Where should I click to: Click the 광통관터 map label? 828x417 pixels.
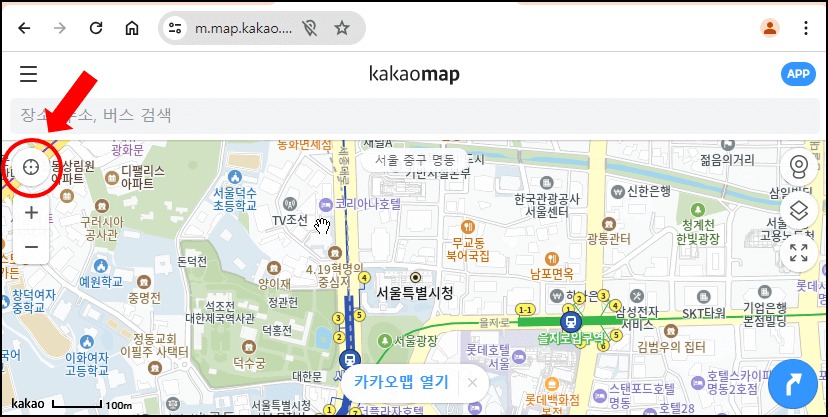608,240
